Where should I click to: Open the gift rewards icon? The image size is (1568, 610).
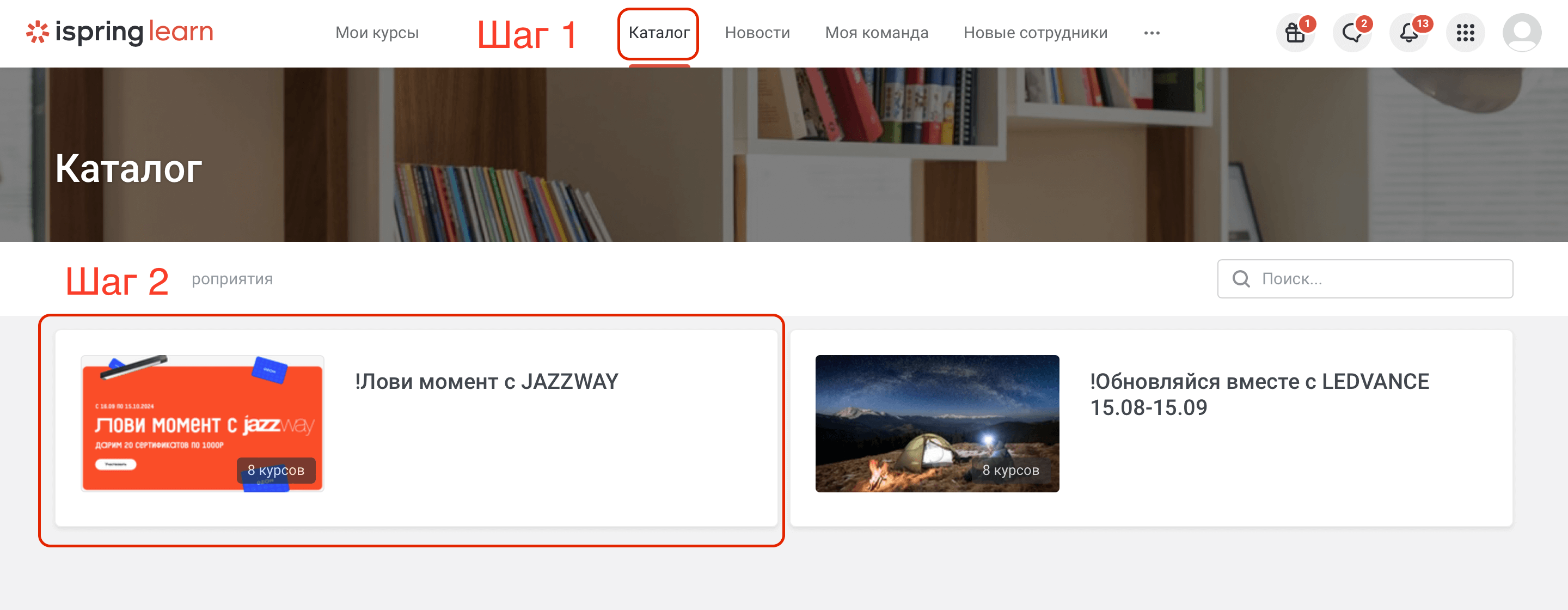point(1295,33)
